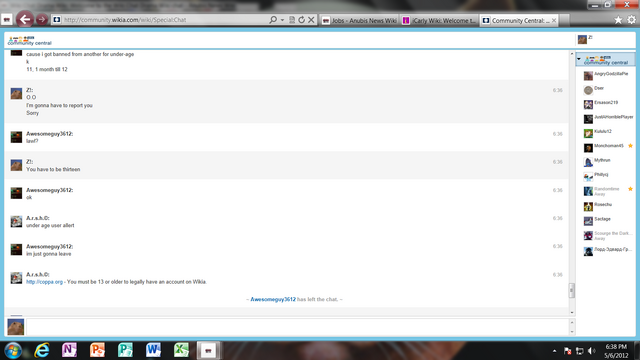This screenshot has height=360, width=640.
Task: Open the http://coppa.org link
Action: pos(44,282)
